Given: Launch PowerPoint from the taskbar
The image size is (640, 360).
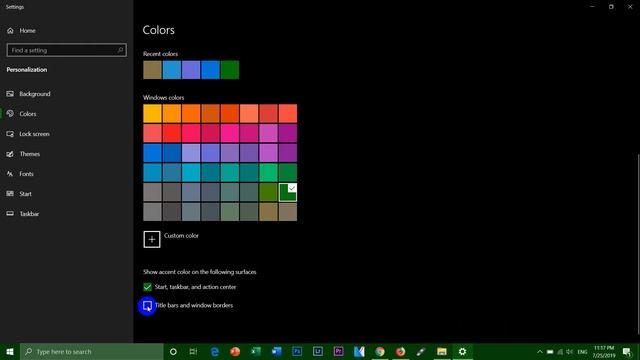Looking at the screenshot, I should (x=235, y=351).
